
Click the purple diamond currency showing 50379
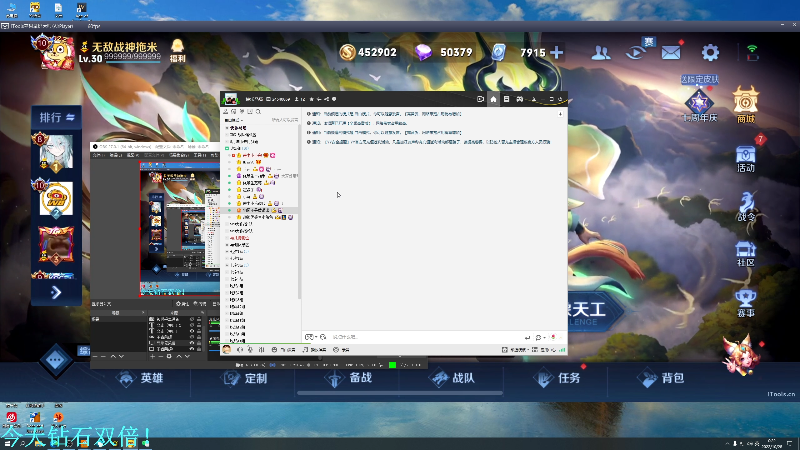point(423,52)
